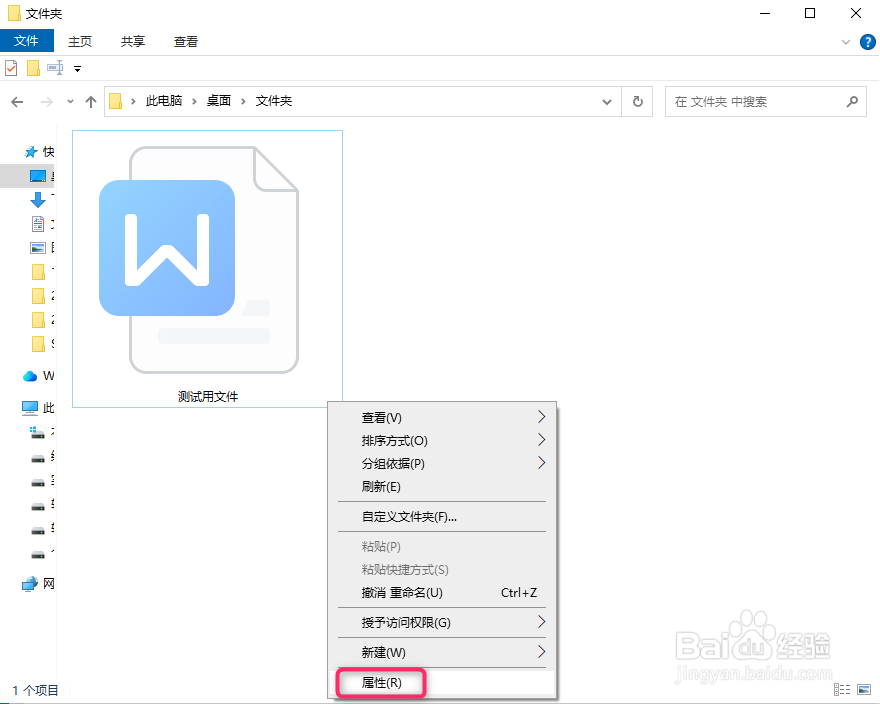The width and height of the screenshot is (880, 704).
Task: Expand the chevron after 桌面 in path
Action: pos(244,102)
